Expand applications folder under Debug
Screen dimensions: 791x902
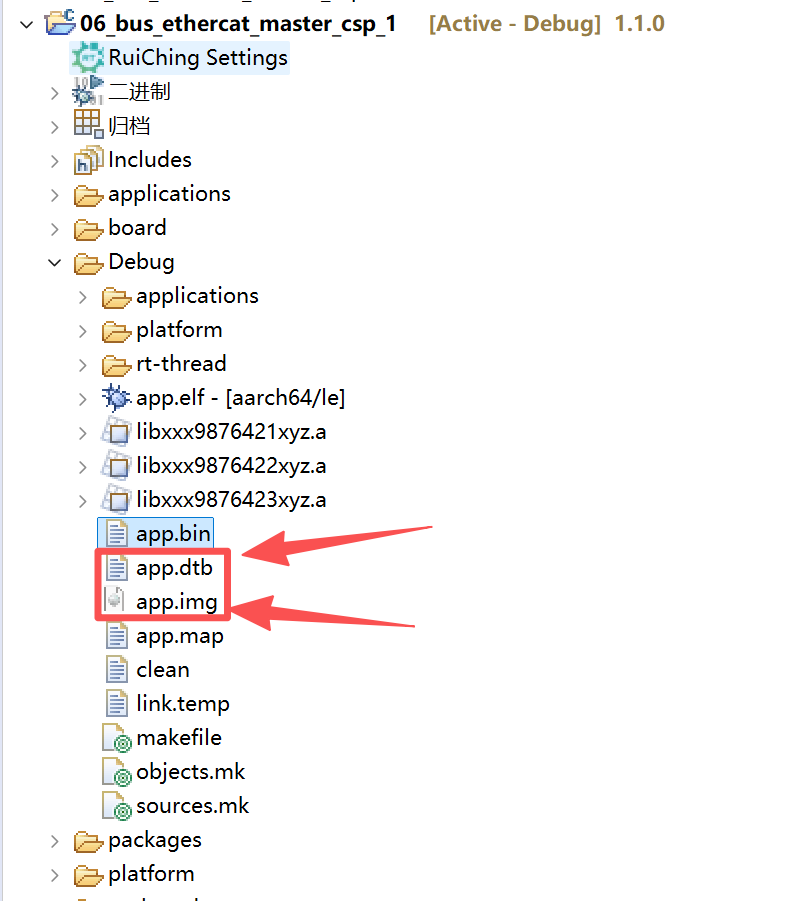tap(83, 297)
